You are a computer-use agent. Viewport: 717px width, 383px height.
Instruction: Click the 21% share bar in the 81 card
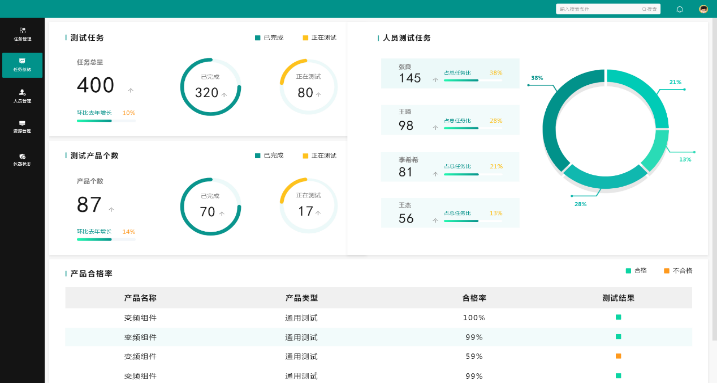pos(473,174)
